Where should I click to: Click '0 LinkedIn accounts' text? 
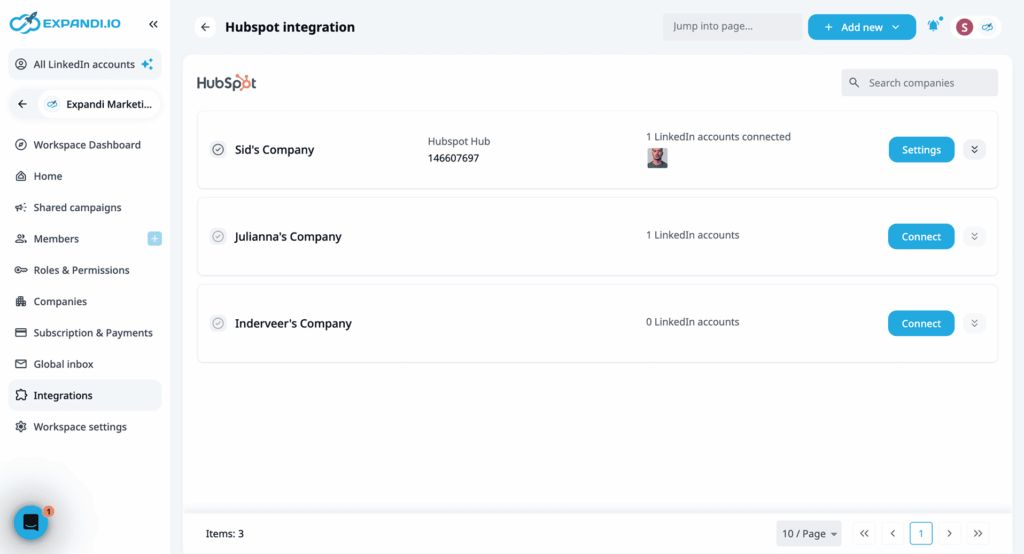coord(692,321)
